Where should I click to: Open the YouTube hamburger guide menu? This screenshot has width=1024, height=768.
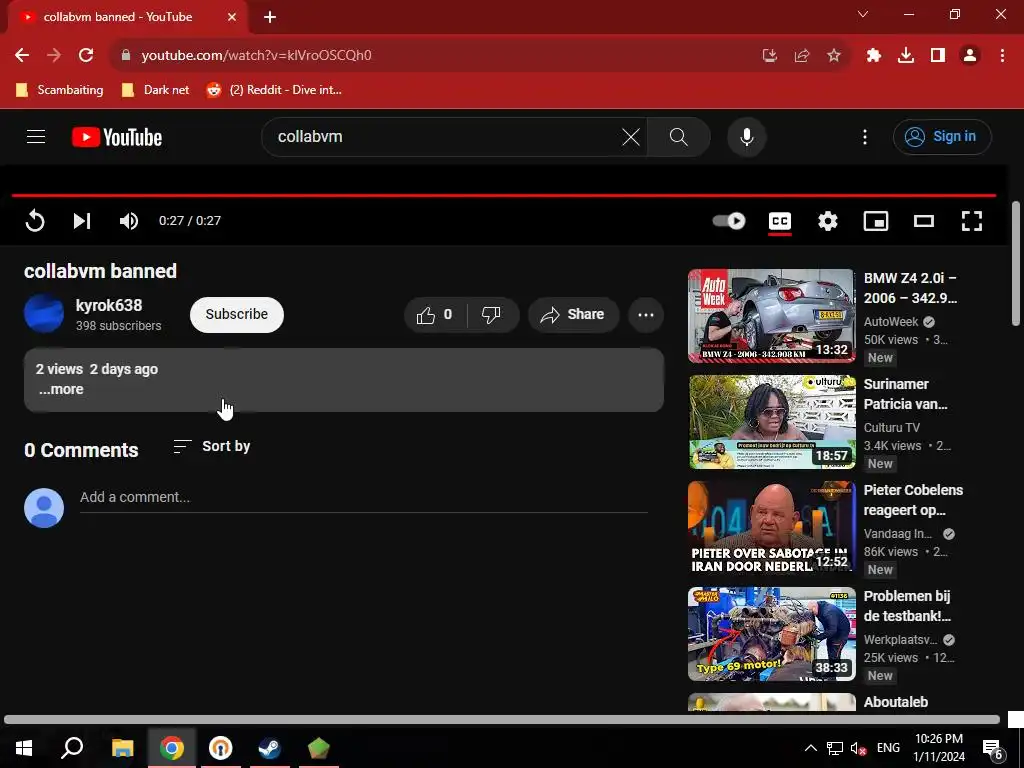pyautogui.click(x=36, y=136)
